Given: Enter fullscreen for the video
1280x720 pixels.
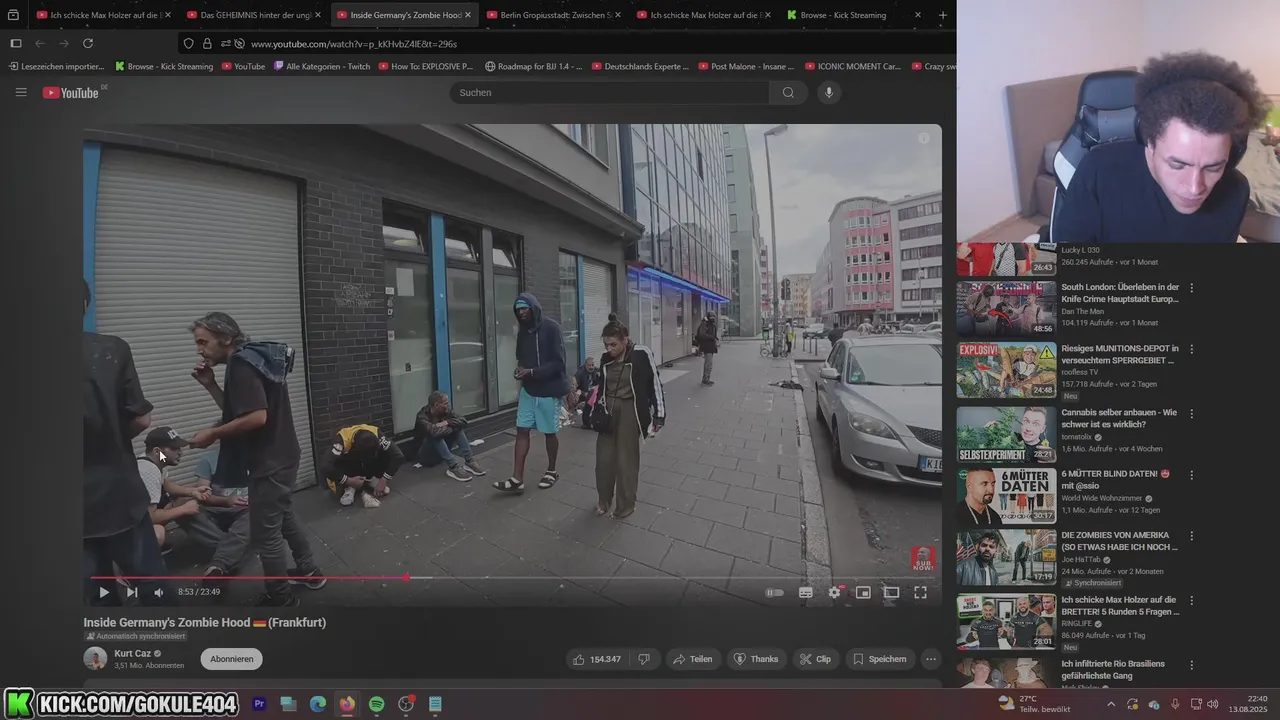Looking at the screenshot, I should point(920,592).
